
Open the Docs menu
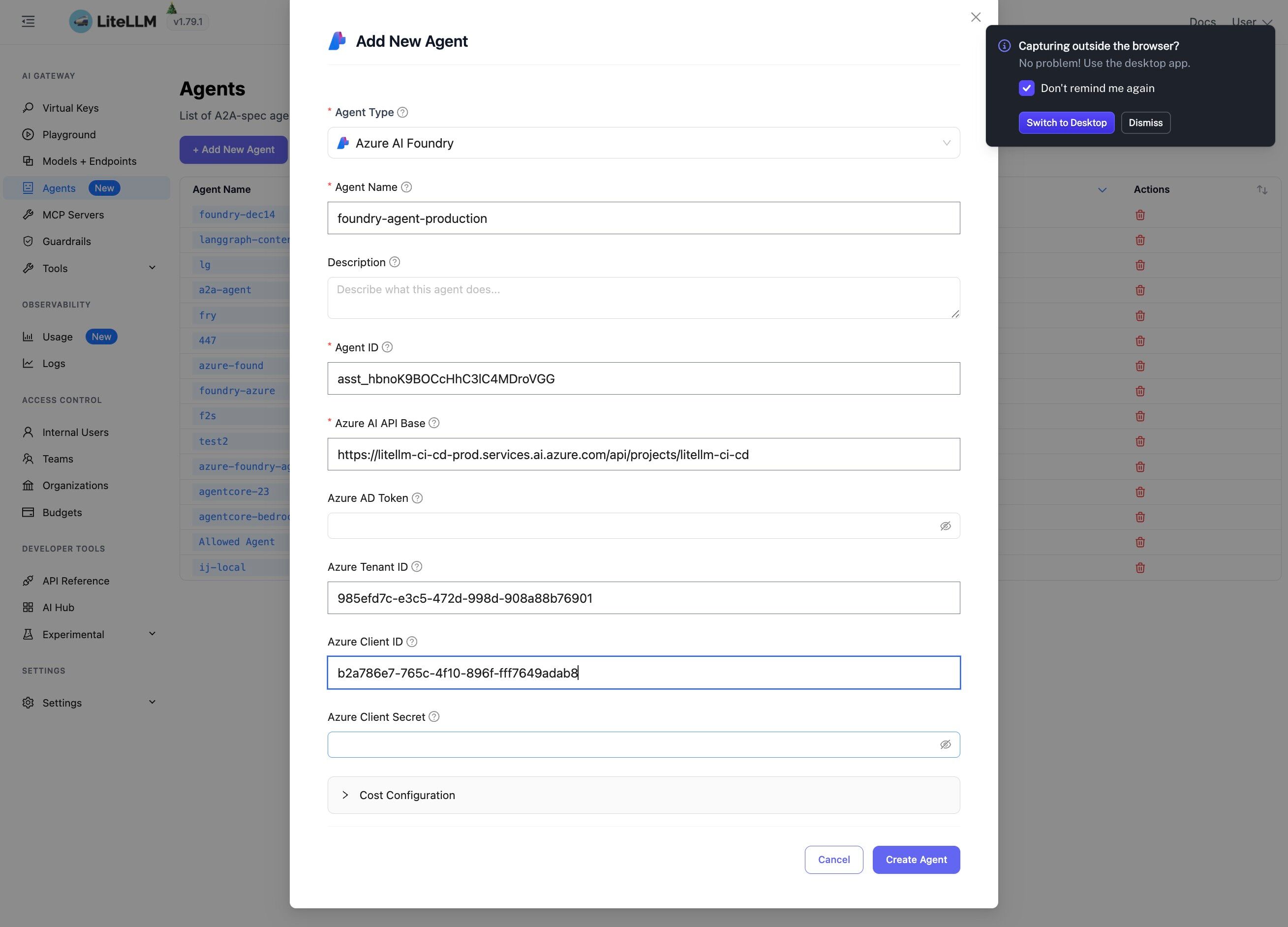(1203, 22)
